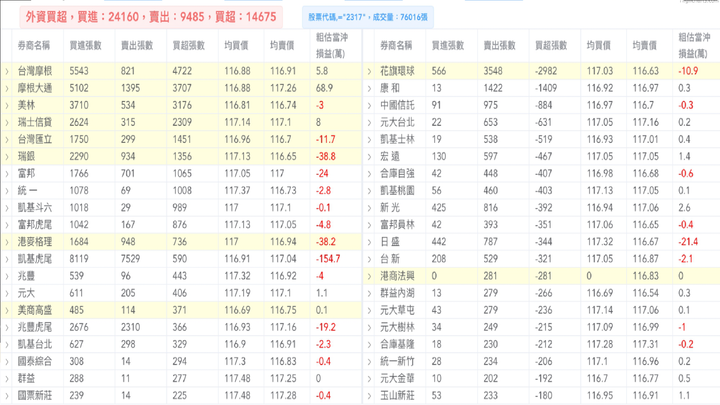Viewport: 720px width, 405px height.
Task: Sort left table by 券商名稱 header
Action: 34,45
